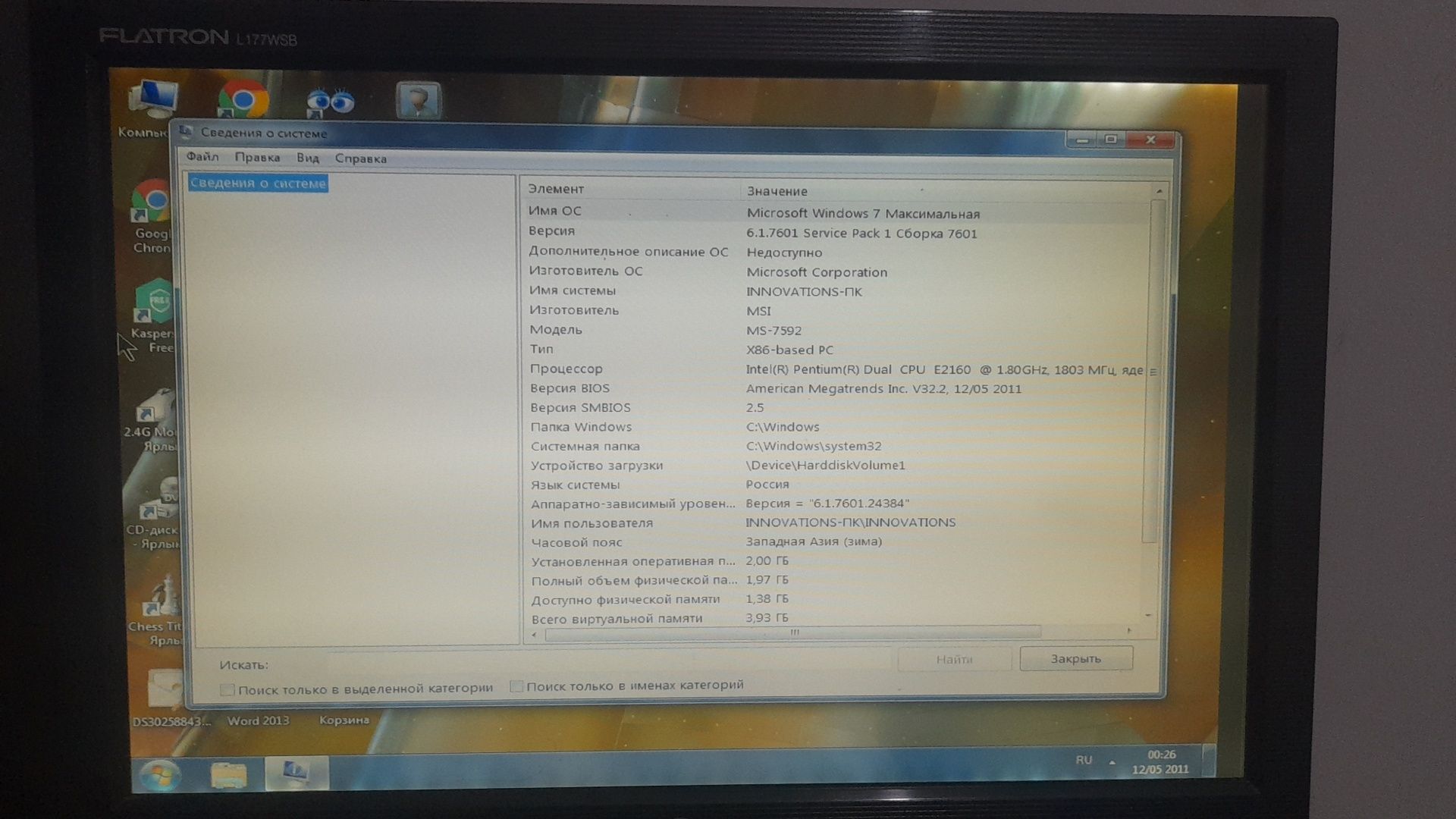Select the Имя системы row
The image size is (1456, 819).
click(x=838, y=291)
